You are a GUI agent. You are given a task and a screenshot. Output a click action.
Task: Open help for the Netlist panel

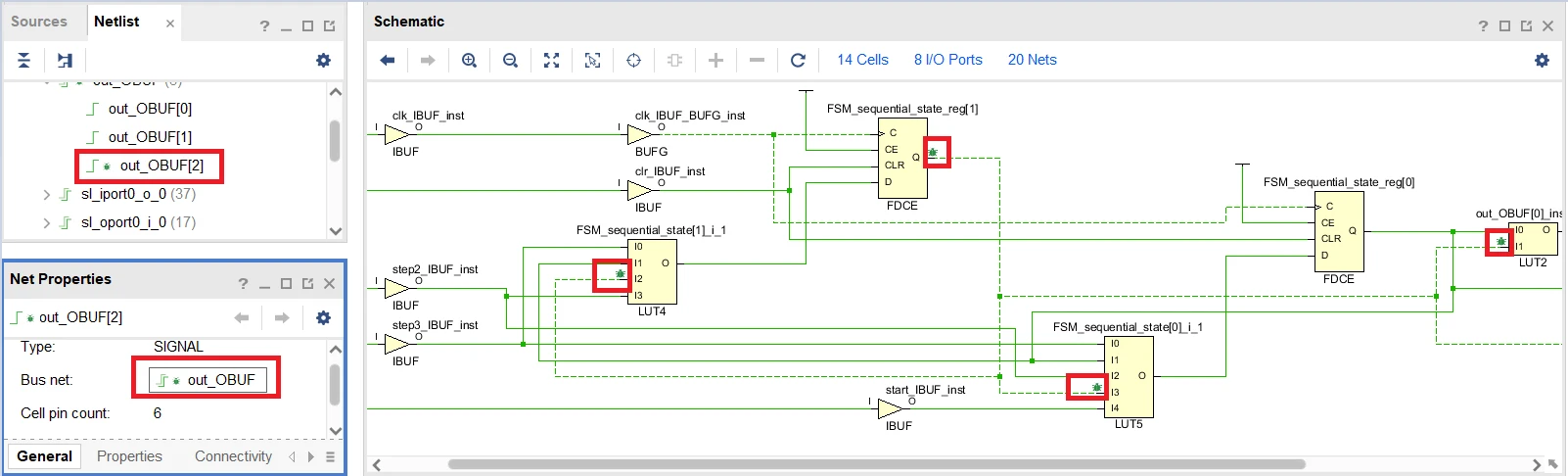pos(264,26)
